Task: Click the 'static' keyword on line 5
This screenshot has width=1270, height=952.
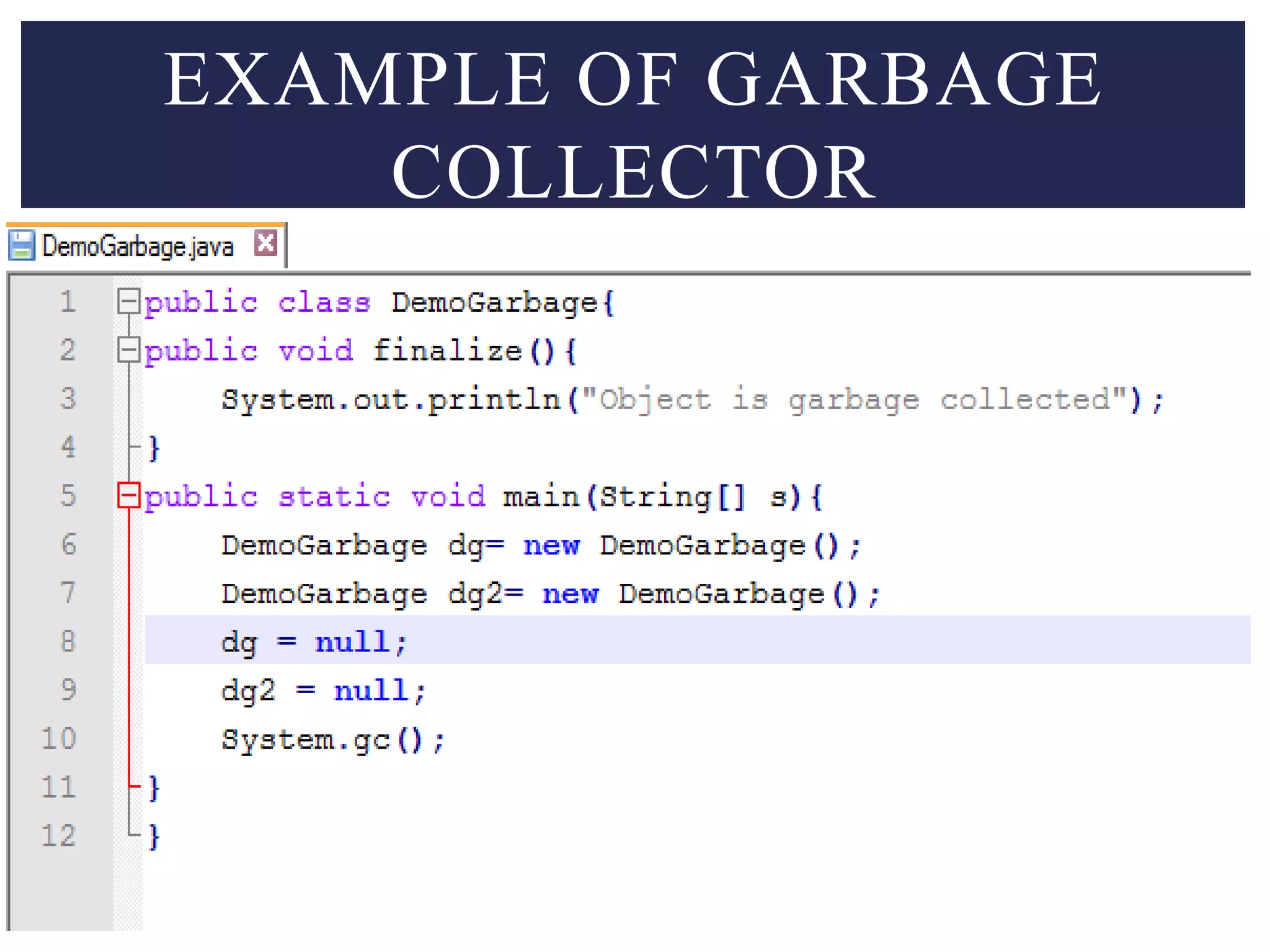Action: pos(334,496)
